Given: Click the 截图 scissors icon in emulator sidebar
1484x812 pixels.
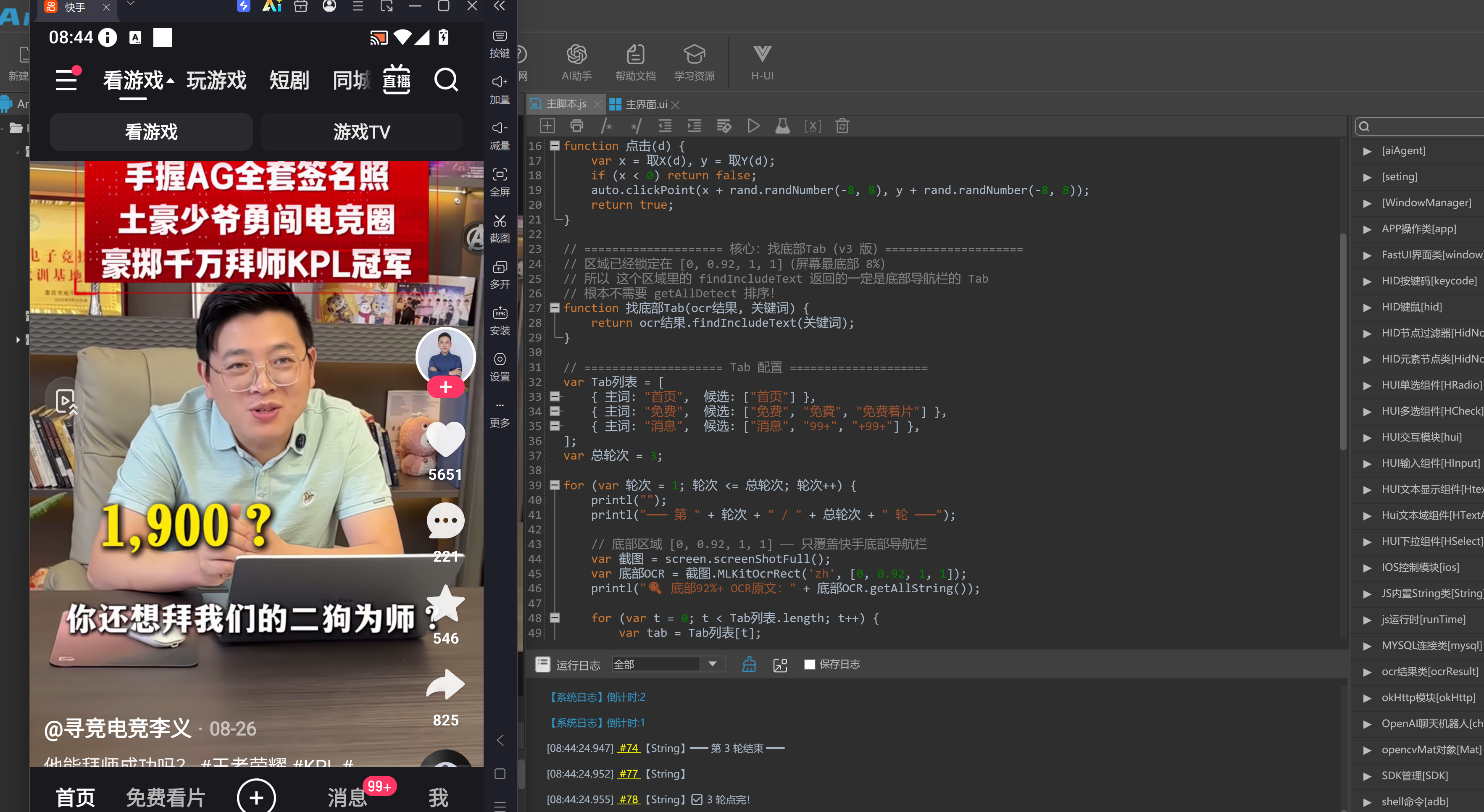Looking at the screenshot, I should pyautogui.click(x=500, y=221).
